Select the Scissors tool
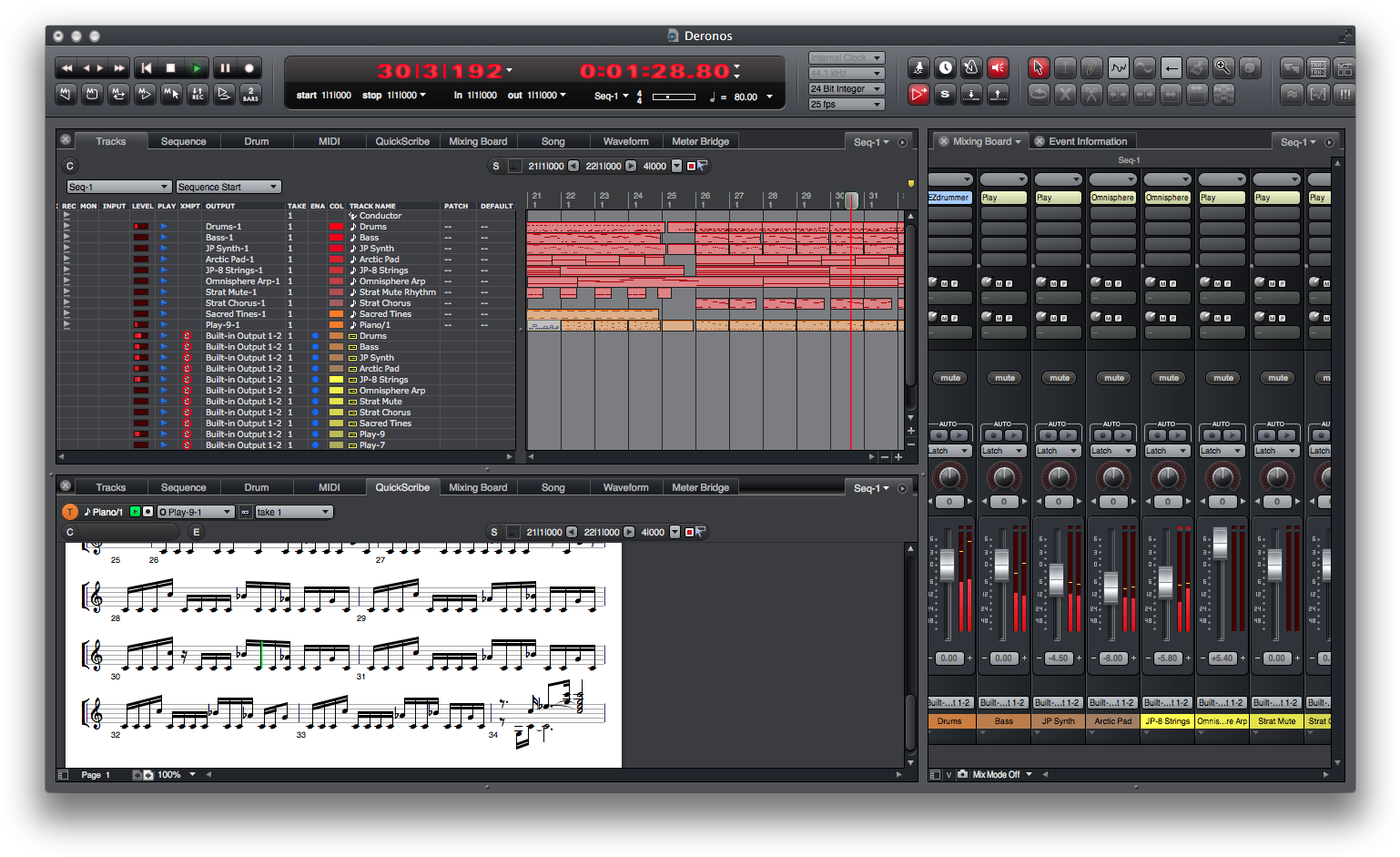Image resolution: width=1400 pixels, height=857 pixels. pyautogui.click(x=1091, y=94)
